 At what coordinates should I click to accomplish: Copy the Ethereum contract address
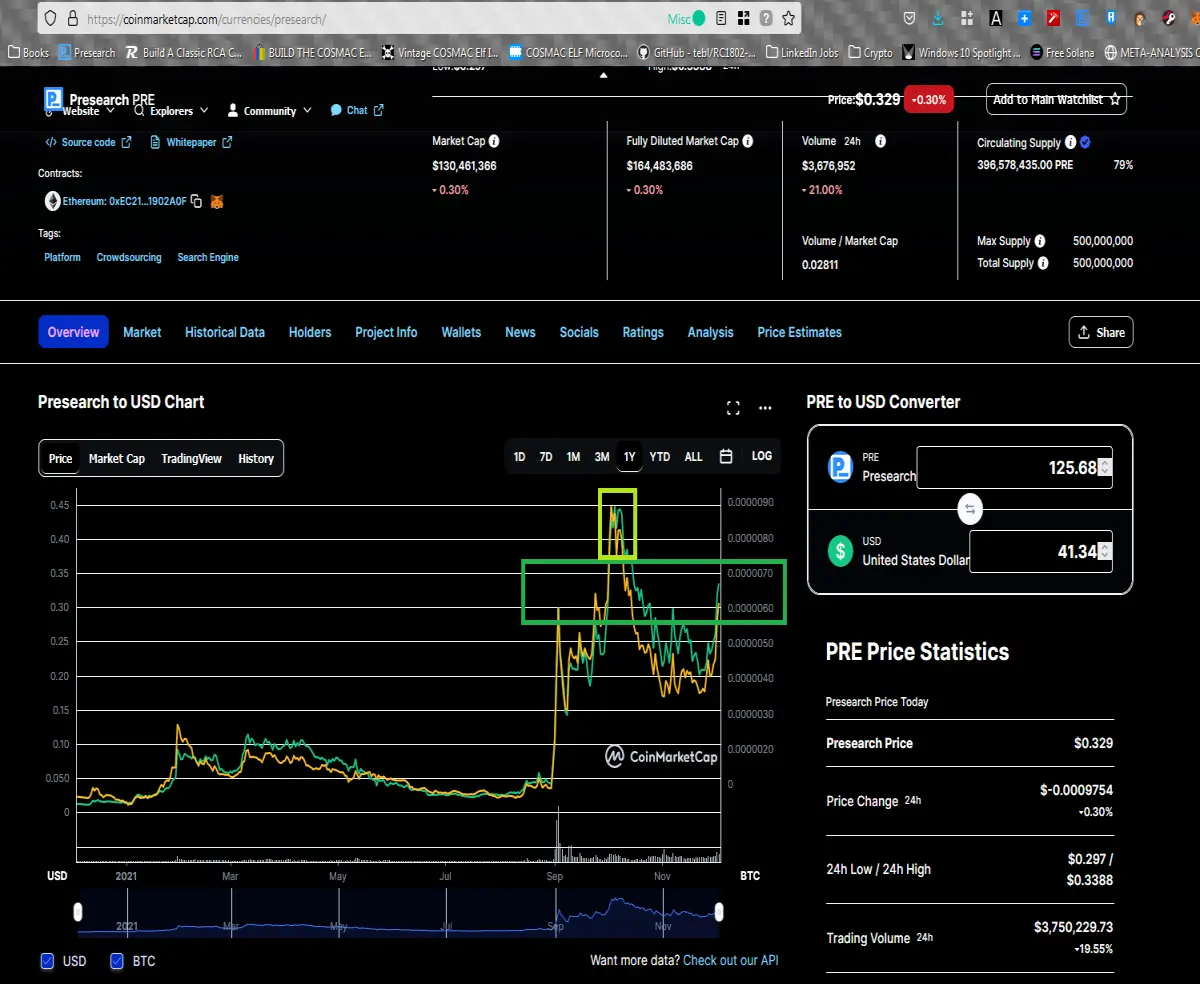[196, 201]
